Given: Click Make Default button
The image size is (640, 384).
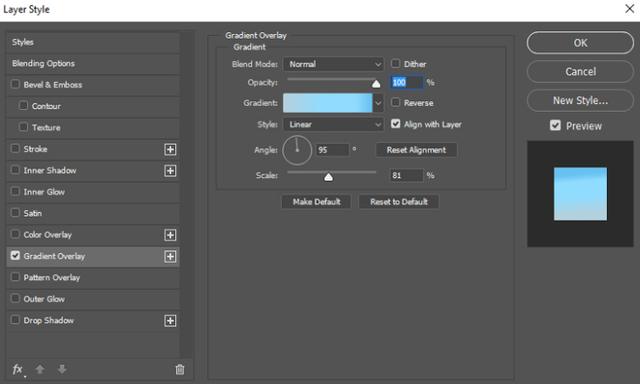Looking at the screenshot, I should [316, 202].
